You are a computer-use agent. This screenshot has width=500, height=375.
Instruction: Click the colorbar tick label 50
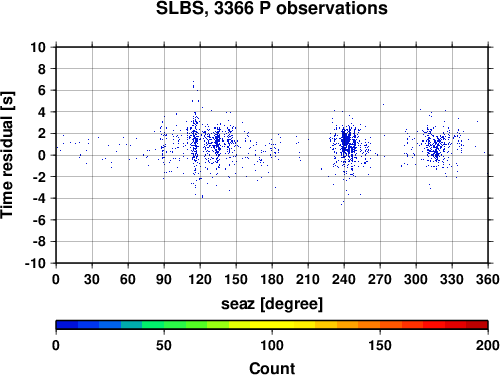[164, 345]
